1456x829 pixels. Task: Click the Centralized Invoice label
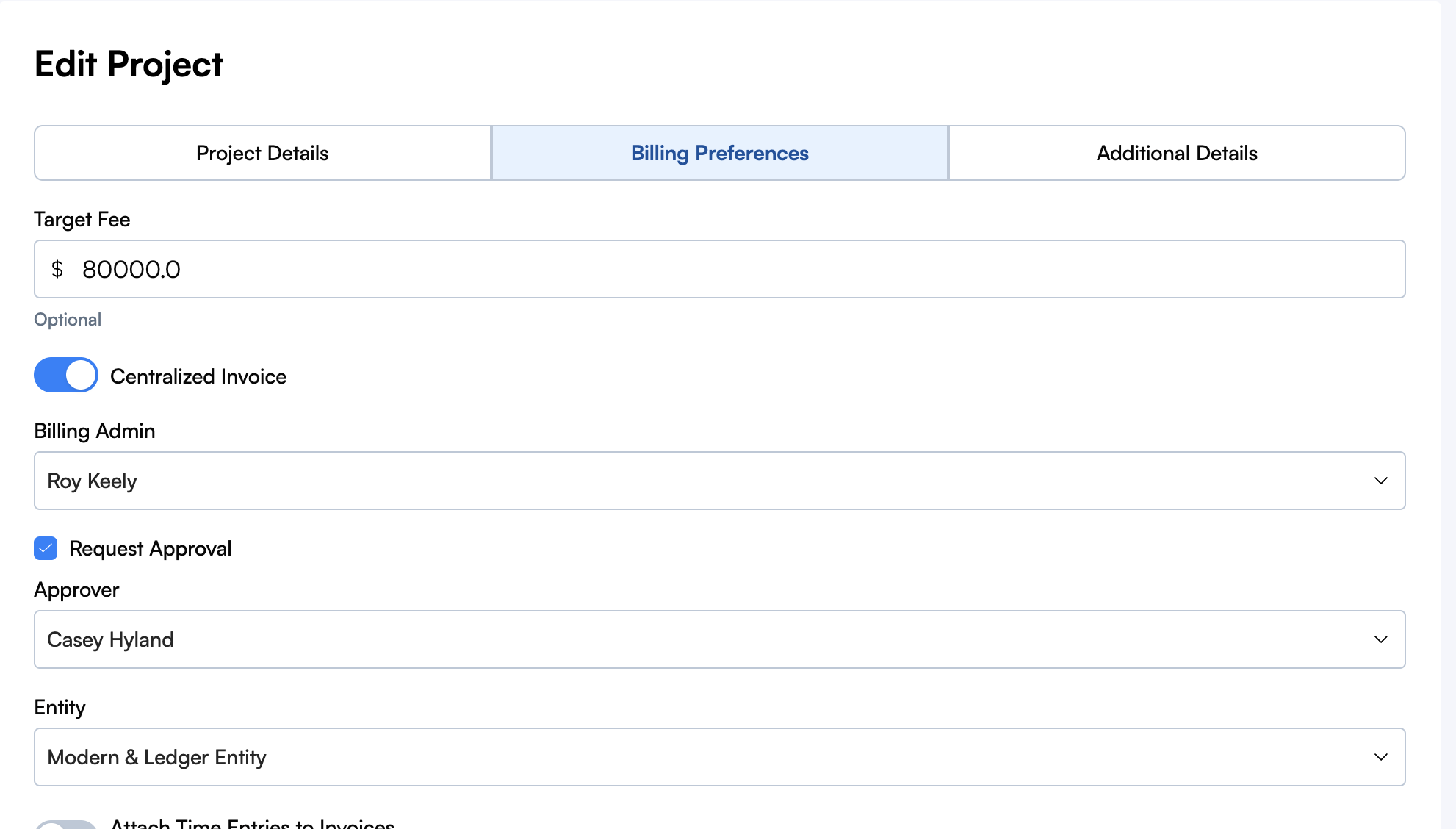198,376
